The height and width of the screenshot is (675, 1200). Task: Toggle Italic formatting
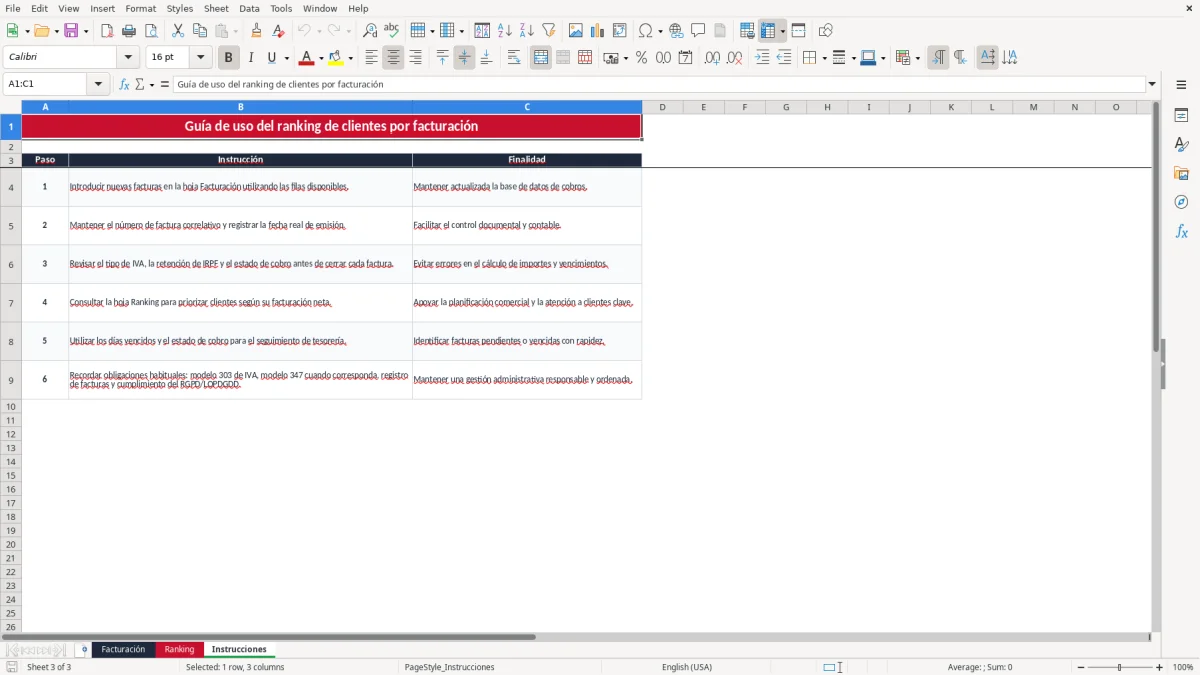[x=251, y=58]
